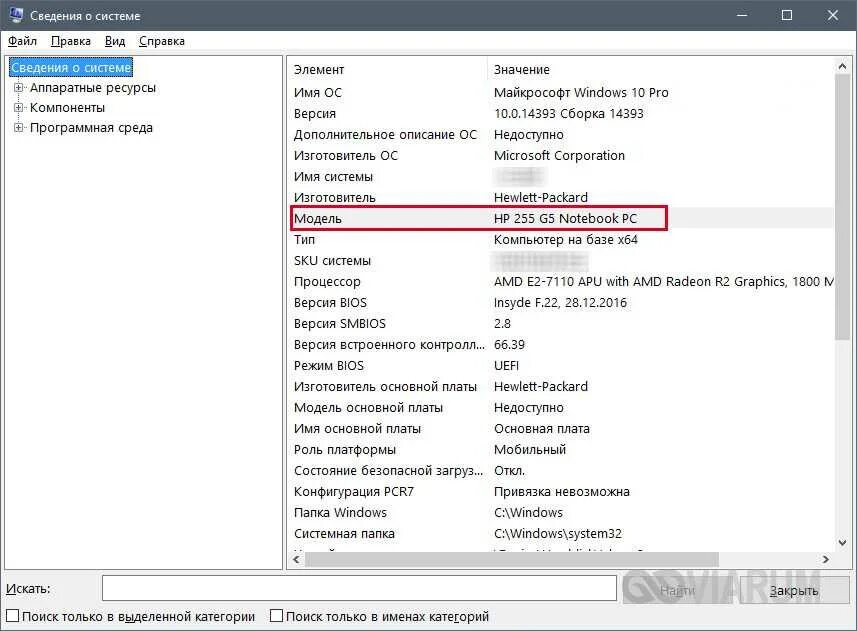Select the Системная папка row
Viewport: 857px width, 631px height.
point(561,534)
